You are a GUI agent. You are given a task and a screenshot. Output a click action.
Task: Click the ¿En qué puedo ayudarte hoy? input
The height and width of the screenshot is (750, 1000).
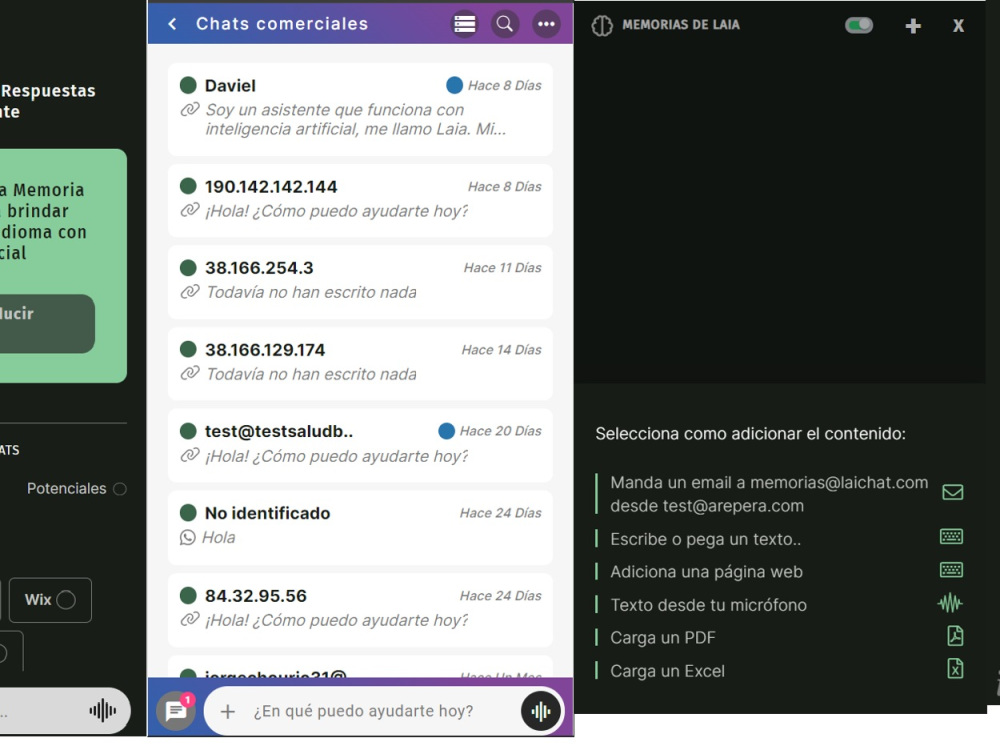(364, 711)
